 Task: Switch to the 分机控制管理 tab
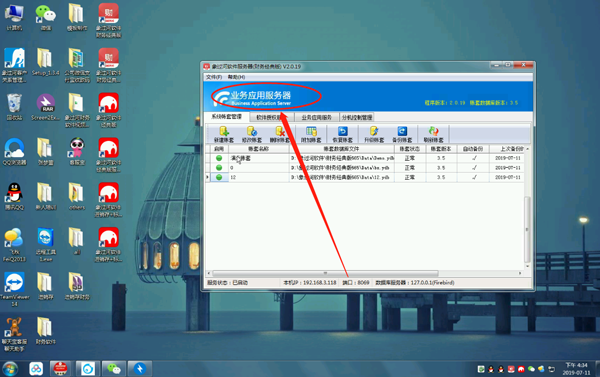[357, 117]
